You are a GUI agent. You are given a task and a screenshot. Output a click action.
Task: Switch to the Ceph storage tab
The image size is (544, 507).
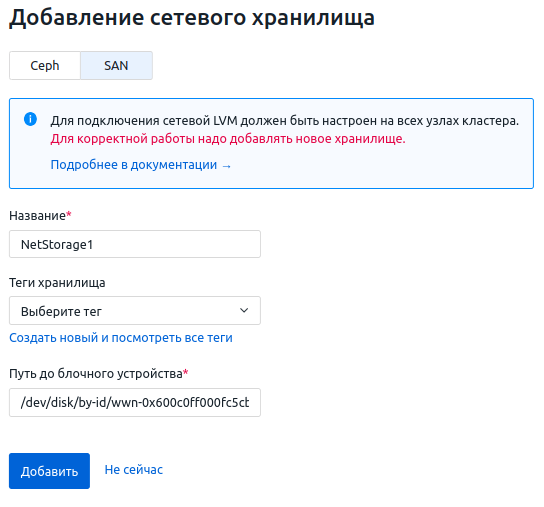click(x=45, y=66)
